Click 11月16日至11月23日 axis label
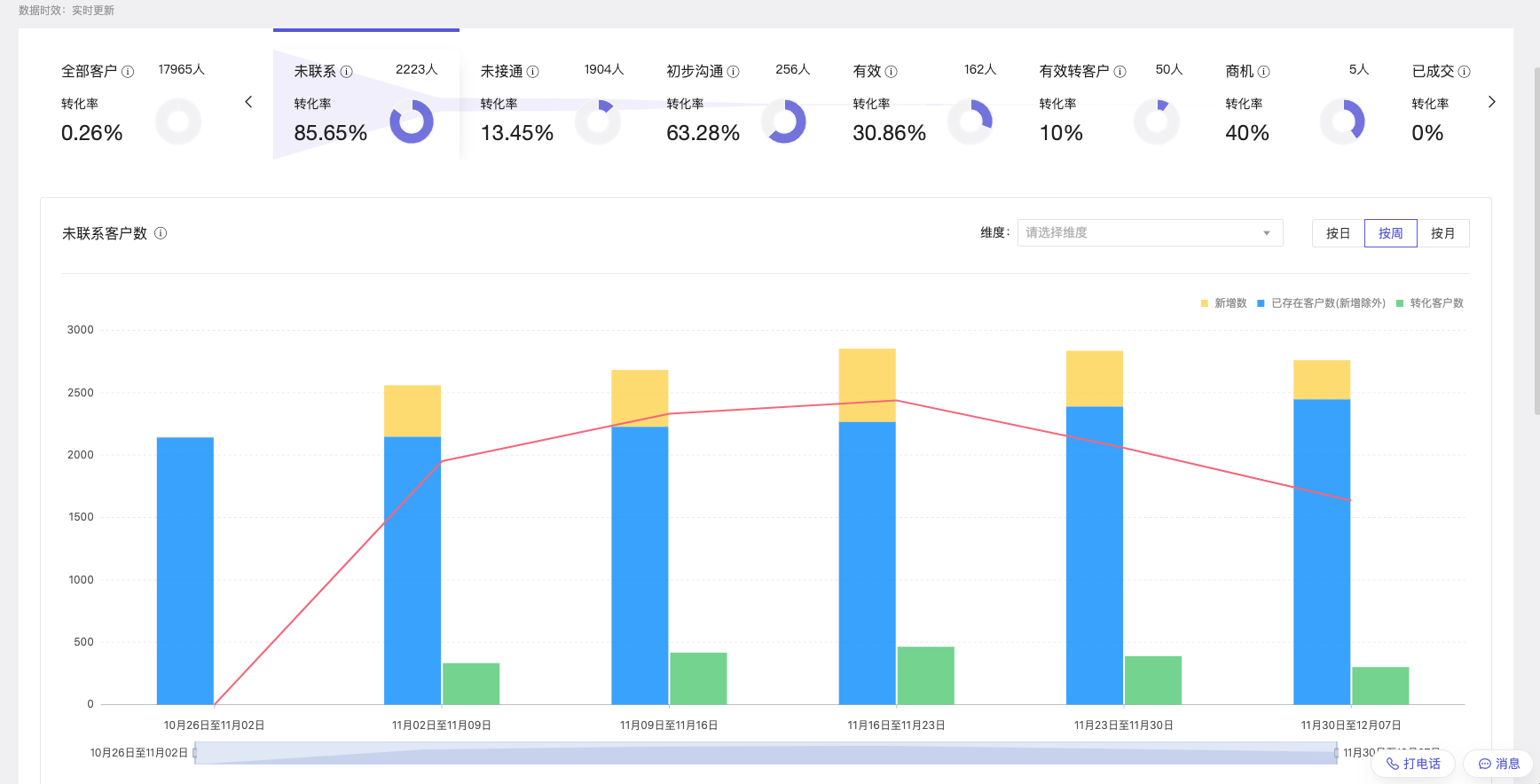The image size is (1540, 784). point(896,725)
